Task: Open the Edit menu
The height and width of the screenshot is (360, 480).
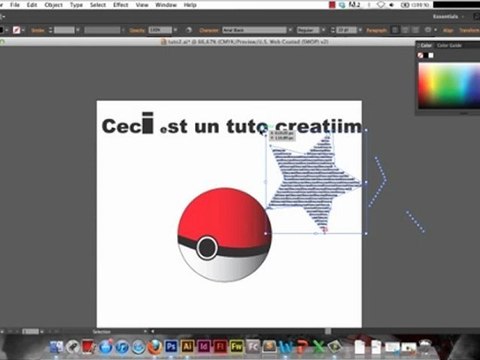Action: click(32, 5)
